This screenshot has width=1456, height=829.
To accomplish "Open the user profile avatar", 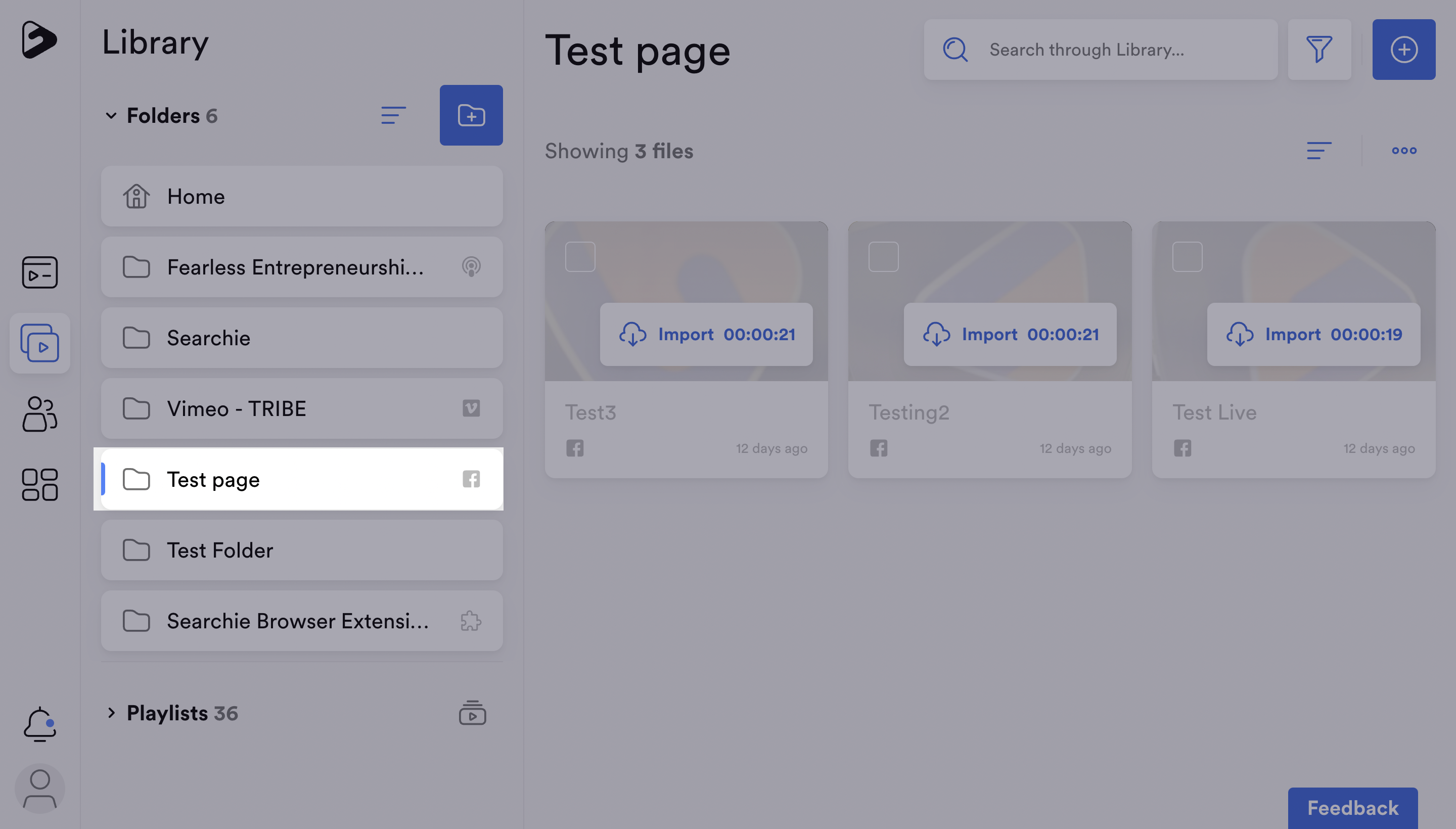I will click(x=39, y=789).
